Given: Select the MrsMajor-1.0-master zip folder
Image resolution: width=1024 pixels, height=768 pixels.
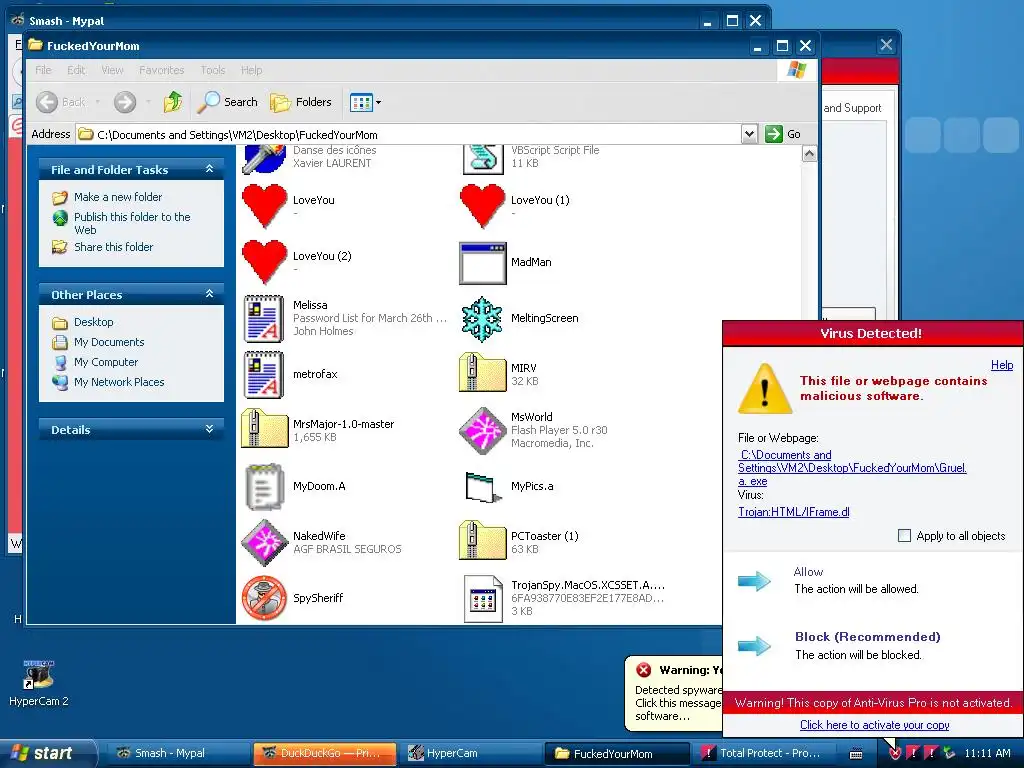Looking at the screenshot, I should (264, 428).
